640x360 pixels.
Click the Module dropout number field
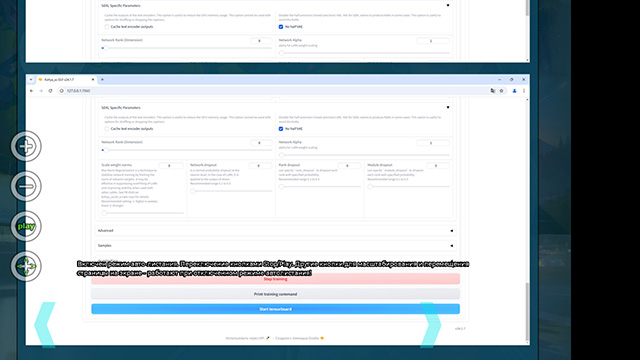click(x=438, y=166)
